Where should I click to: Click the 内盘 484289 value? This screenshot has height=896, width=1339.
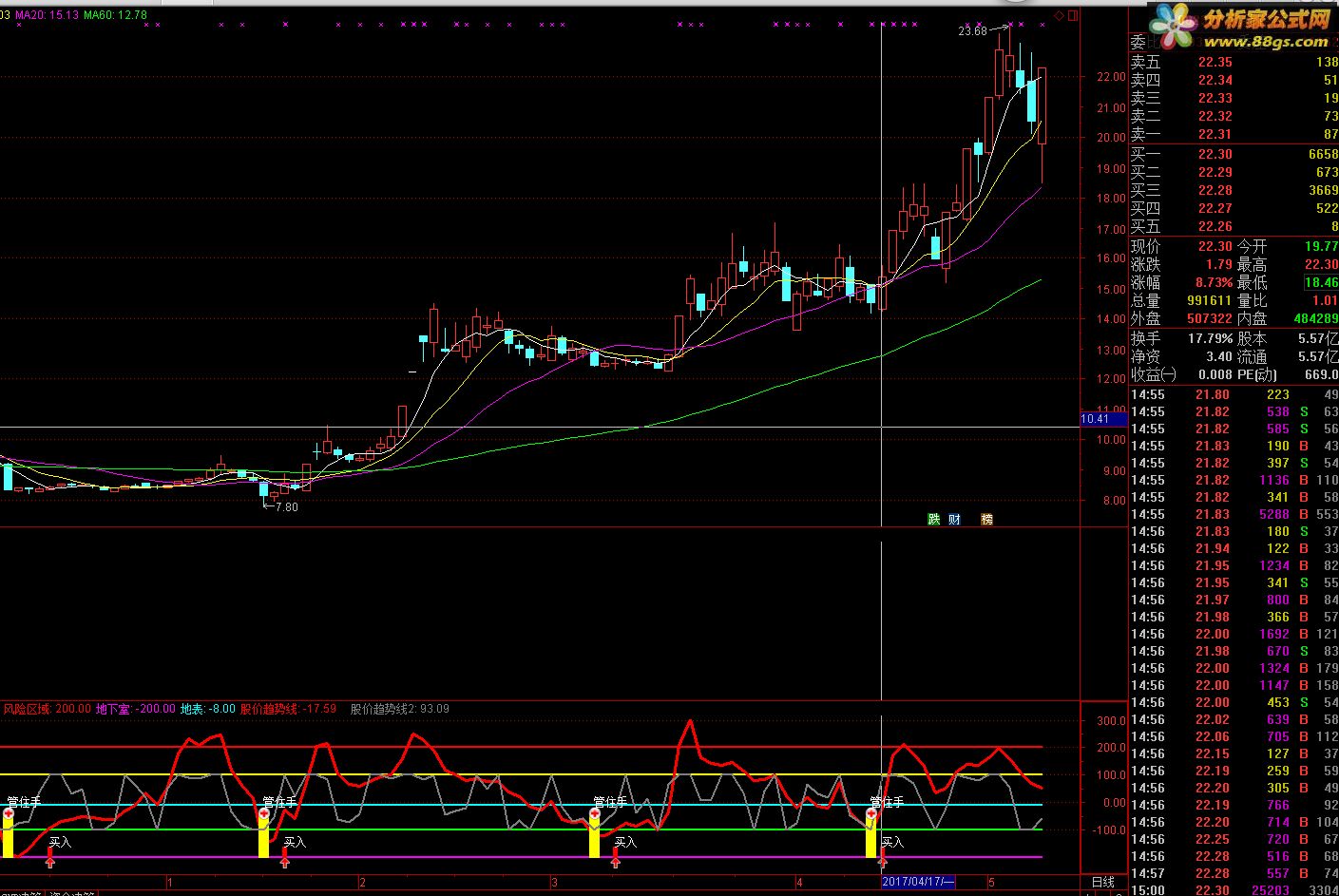point(1315,318)
